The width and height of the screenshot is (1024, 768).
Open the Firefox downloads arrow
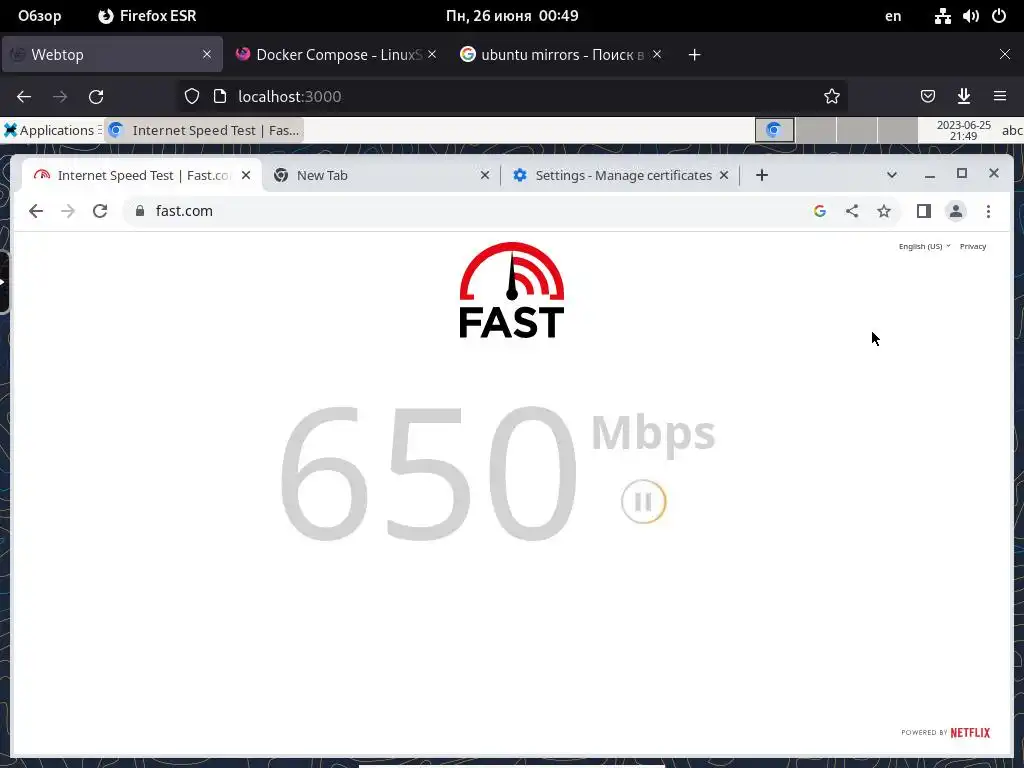(x=964, y=96)
